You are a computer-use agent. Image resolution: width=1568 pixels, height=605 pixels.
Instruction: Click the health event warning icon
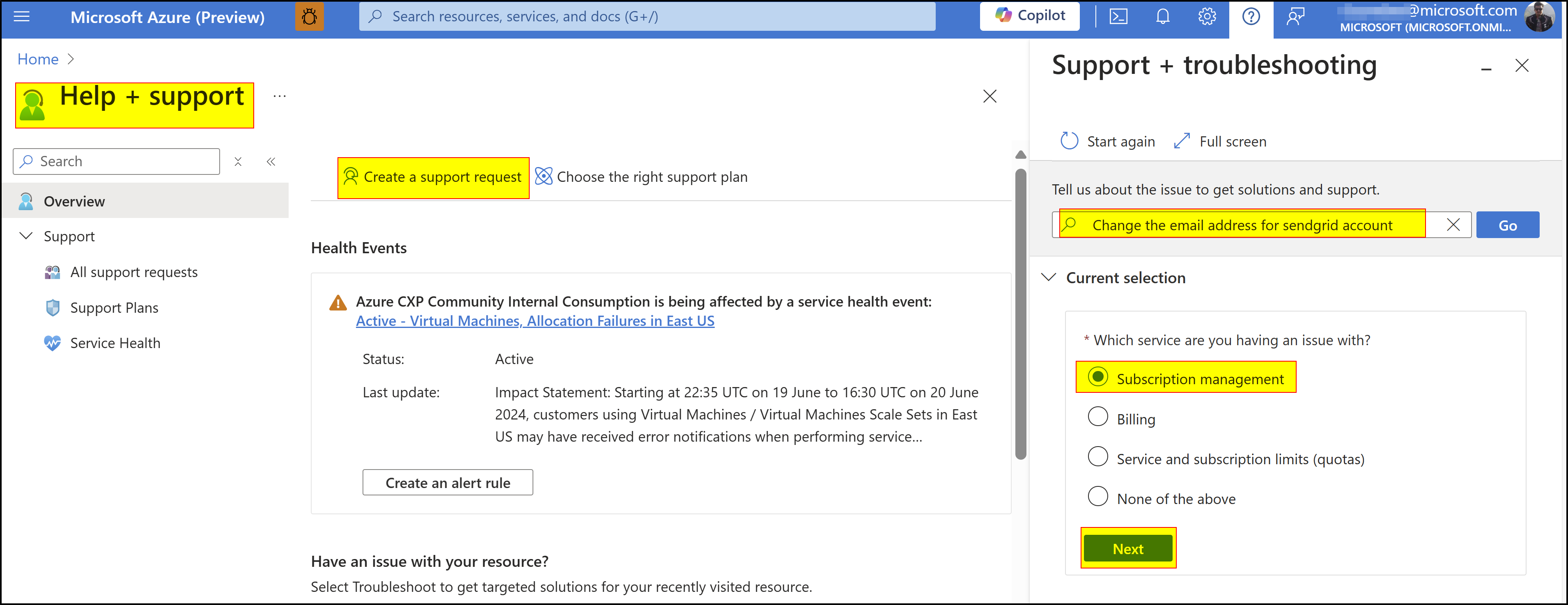(338, 302)
